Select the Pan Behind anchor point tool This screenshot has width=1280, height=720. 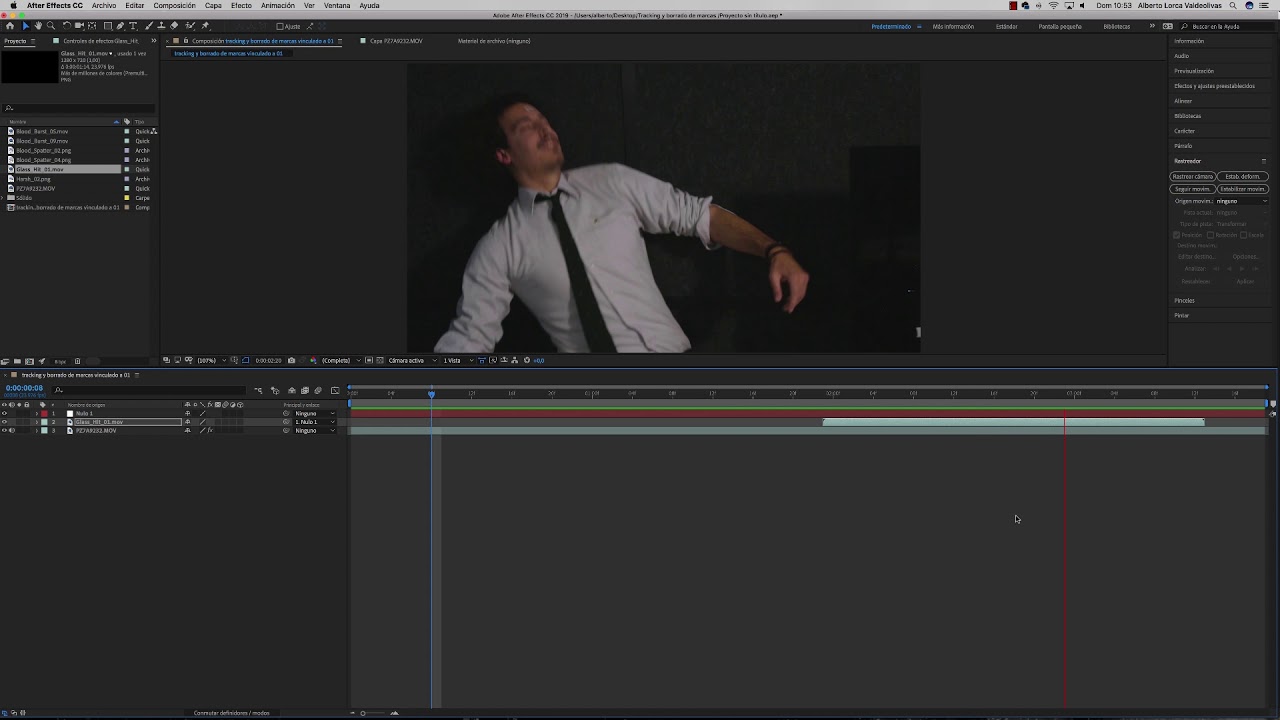tap(92, 26)
